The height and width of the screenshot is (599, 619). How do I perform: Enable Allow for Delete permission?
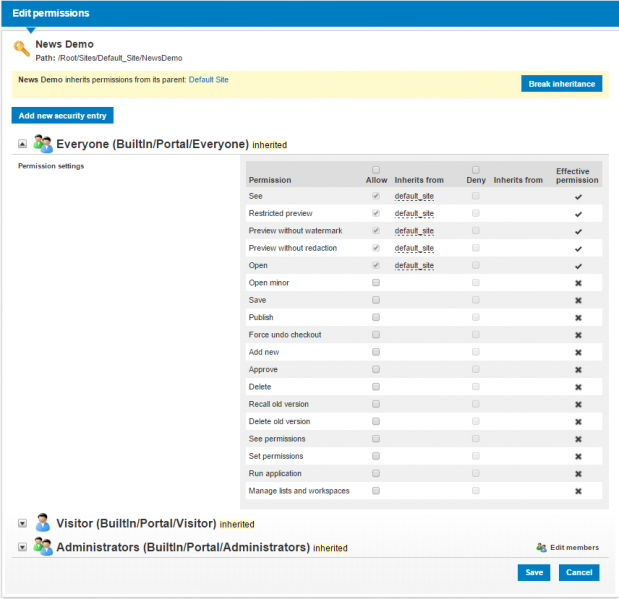[376, 387]
